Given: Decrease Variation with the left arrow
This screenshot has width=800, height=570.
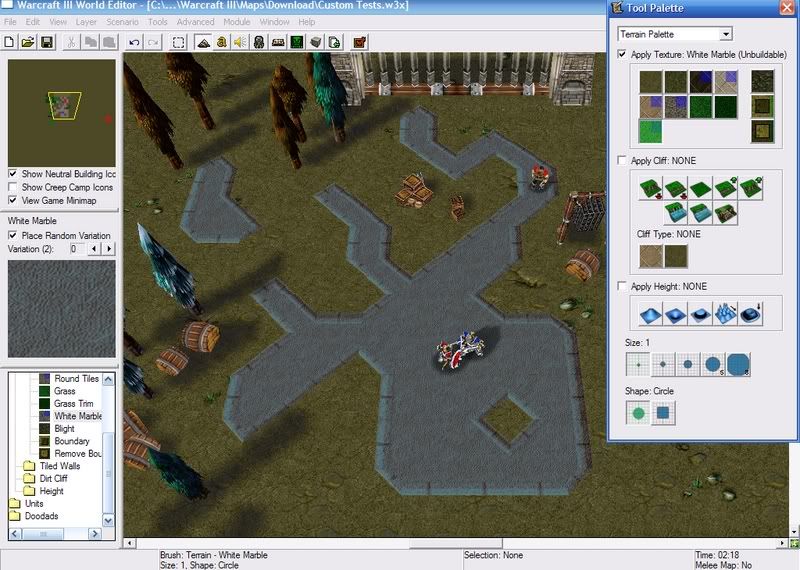Looking at the screenshot, I should pyautogui.click(x=94, y=249).
